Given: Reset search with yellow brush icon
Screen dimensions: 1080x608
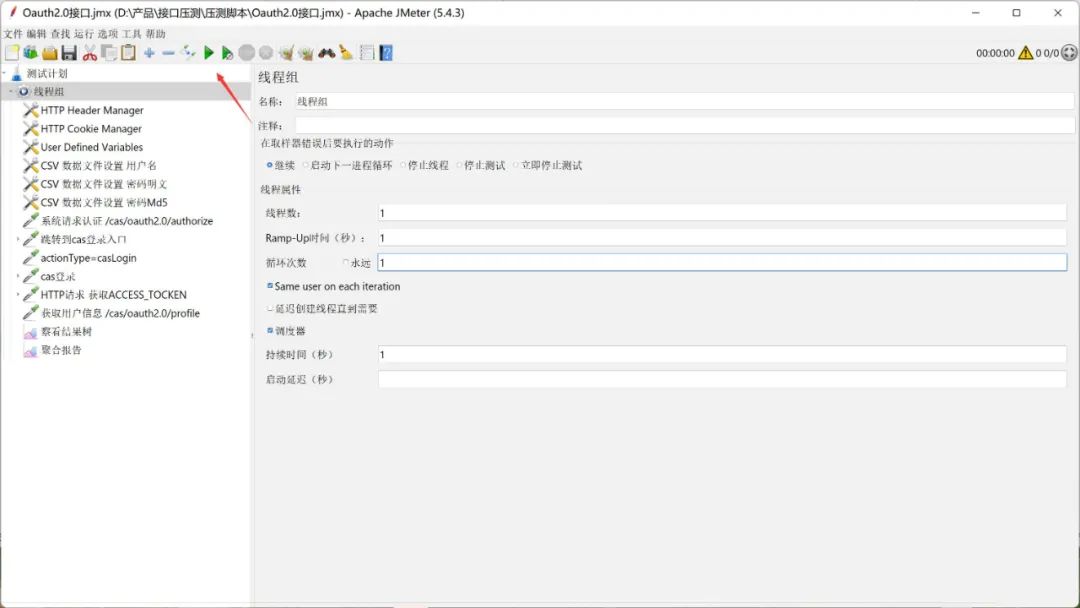Looking at the screenshot, I should point(346,53).
